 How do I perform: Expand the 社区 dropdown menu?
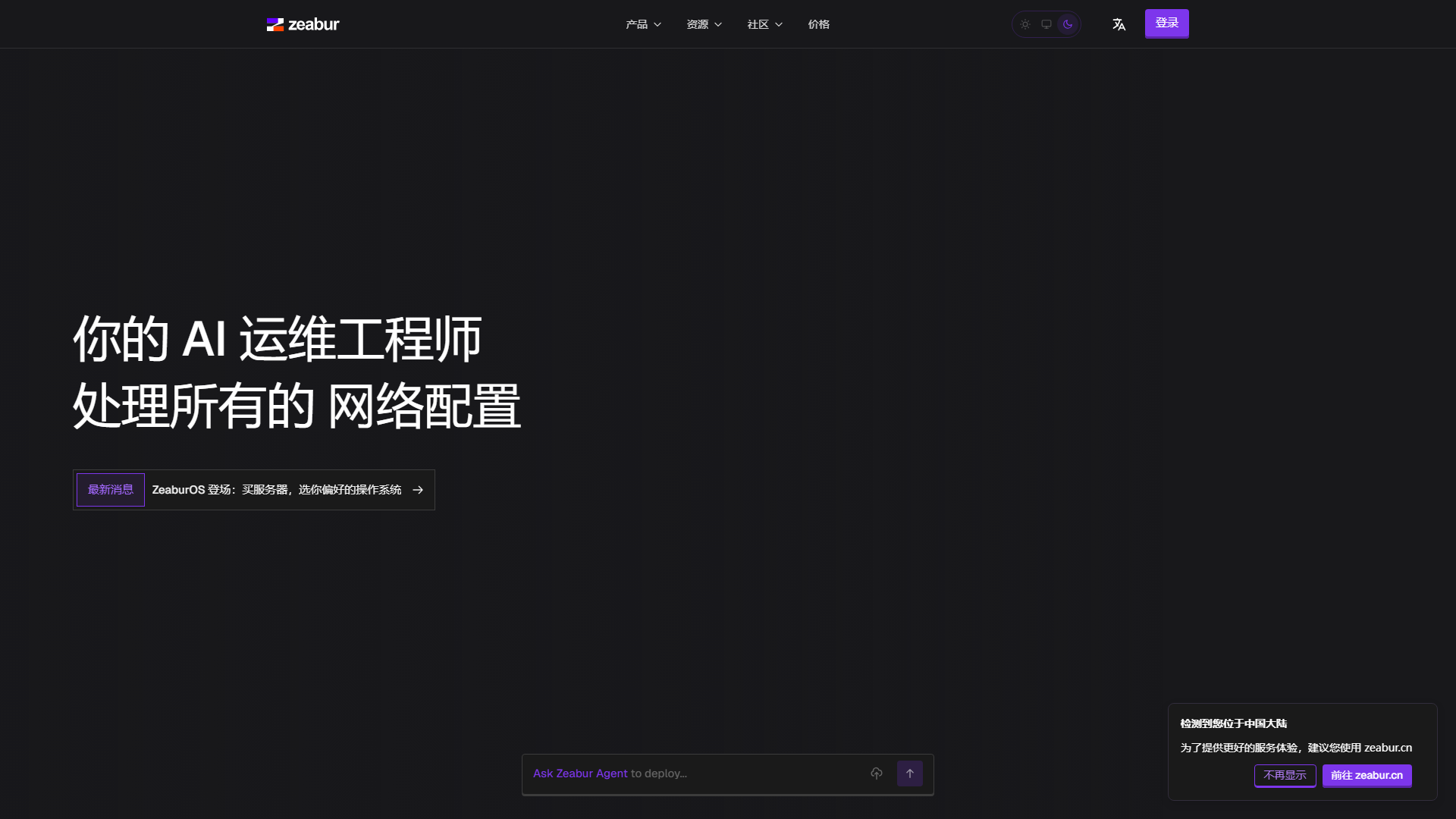point(765,24)
